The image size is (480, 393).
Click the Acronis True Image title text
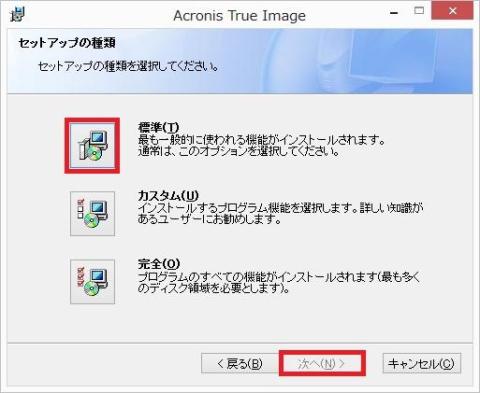[x=239, y=16]
